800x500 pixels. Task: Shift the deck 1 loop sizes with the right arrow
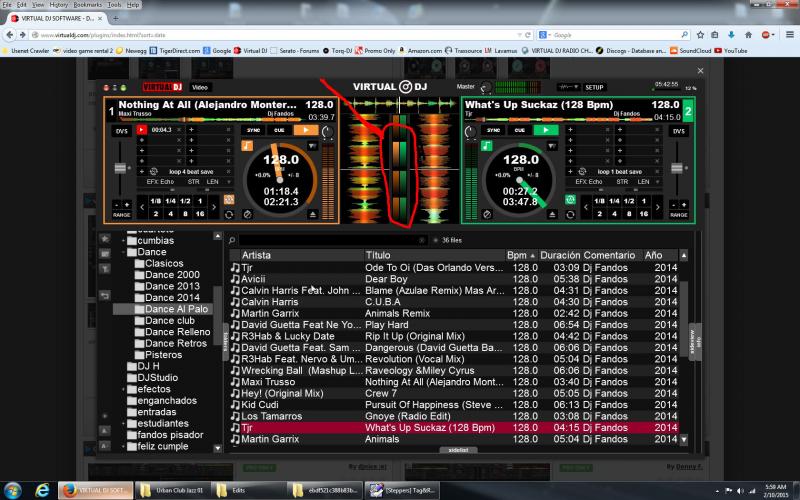(x=214, y=207)
